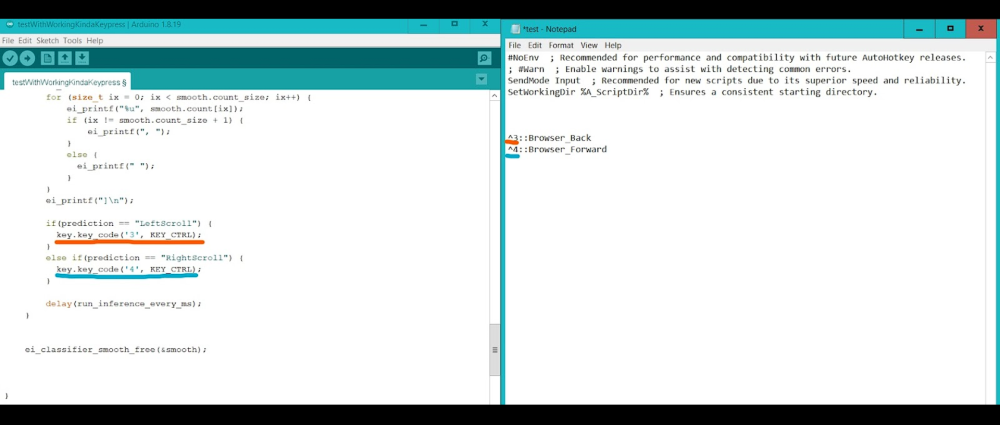Open Arduino Help menu
The height and width of the screenshot is (425, 1000).
95,41
